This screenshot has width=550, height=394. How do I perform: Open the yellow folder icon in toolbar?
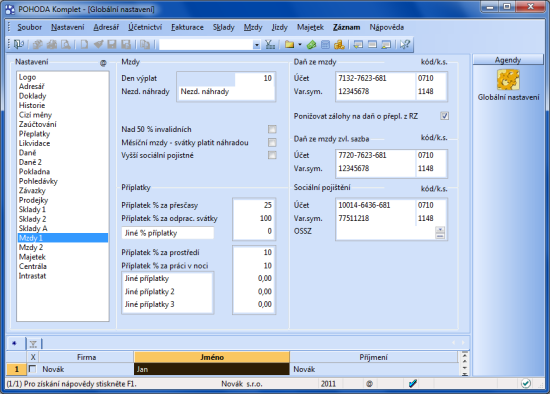pyautogui.click(x=289, y=44)
